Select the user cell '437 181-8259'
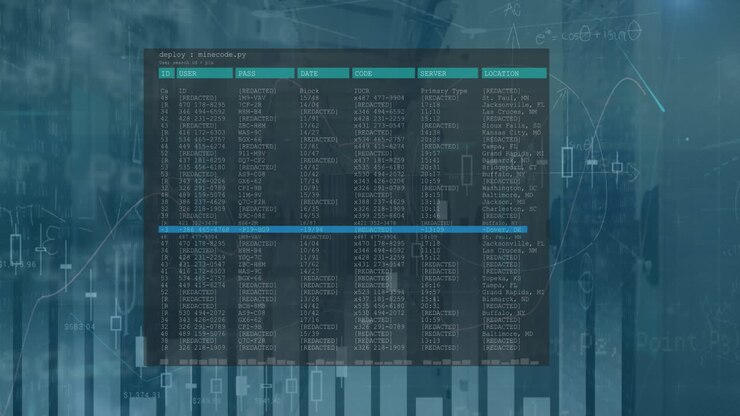The height and width of the screenshot is (416, 740). pyautogui.click(x=202, y=161)
